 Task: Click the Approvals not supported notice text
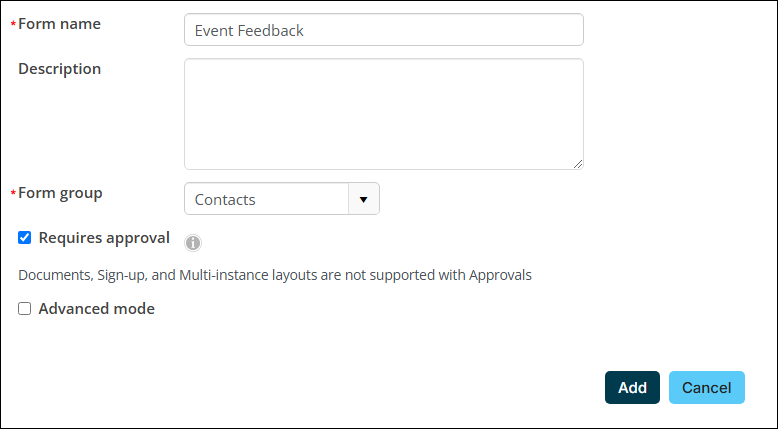click(x=275, y=275)
